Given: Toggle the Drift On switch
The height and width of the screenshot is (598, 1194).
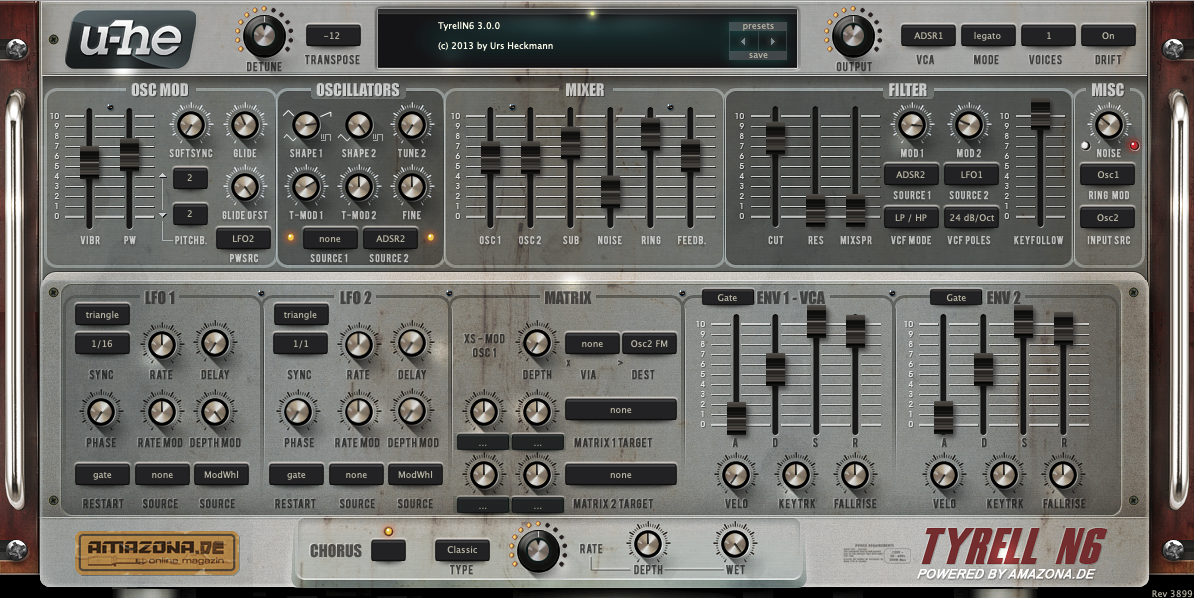Looking at the screenshot, I should pos(1108,36).
